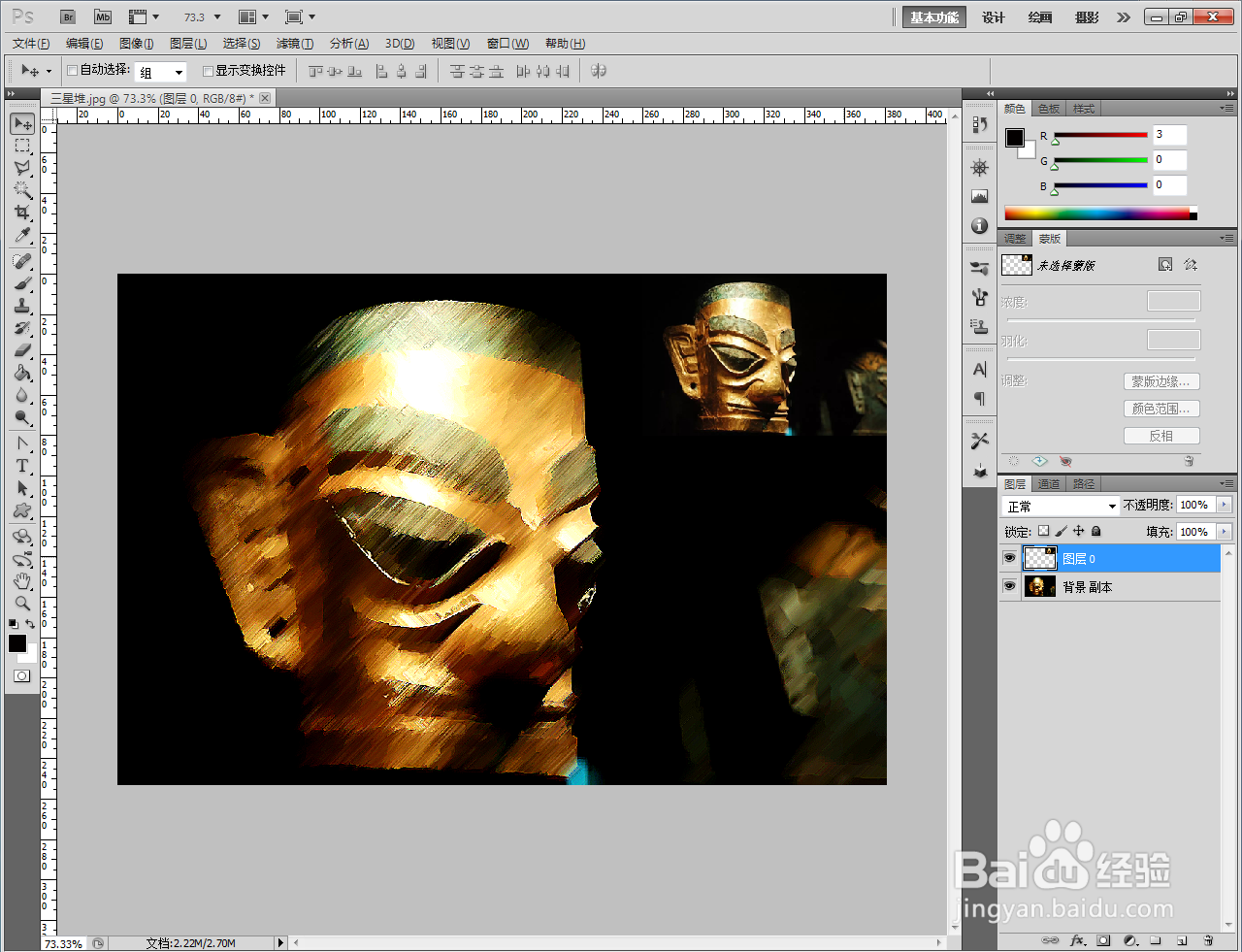This screenshot has height=952, width=1242.
Task: Select the Rectangular Marquee tool
Action: (22, 146)
